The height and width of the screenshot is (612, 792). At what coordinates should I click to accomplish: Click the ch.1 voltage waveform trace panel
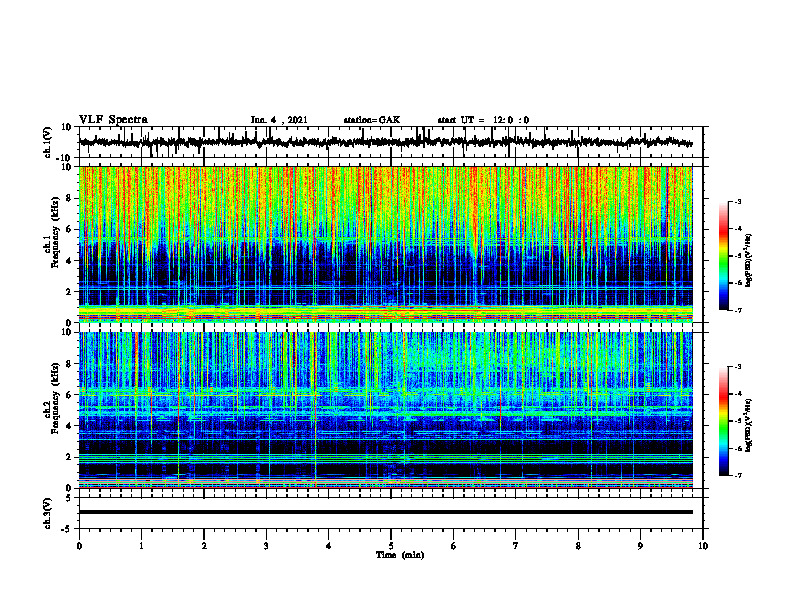(391, 142)
